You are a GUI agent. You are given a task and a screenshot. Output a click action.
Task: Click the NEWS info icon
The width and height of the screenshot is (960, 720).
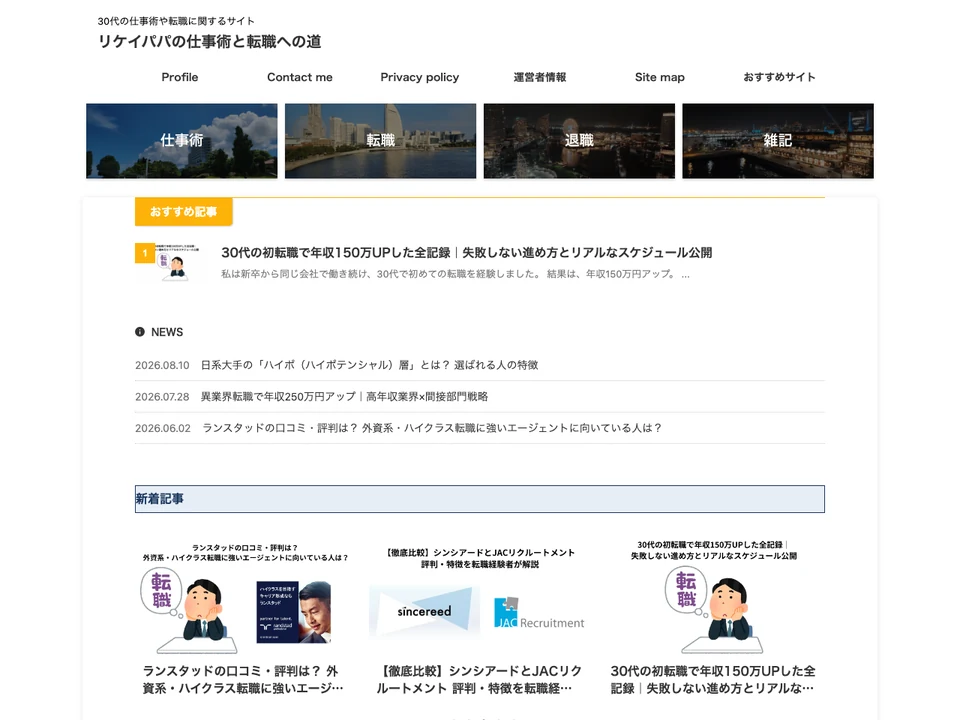[x=140, y=332]
